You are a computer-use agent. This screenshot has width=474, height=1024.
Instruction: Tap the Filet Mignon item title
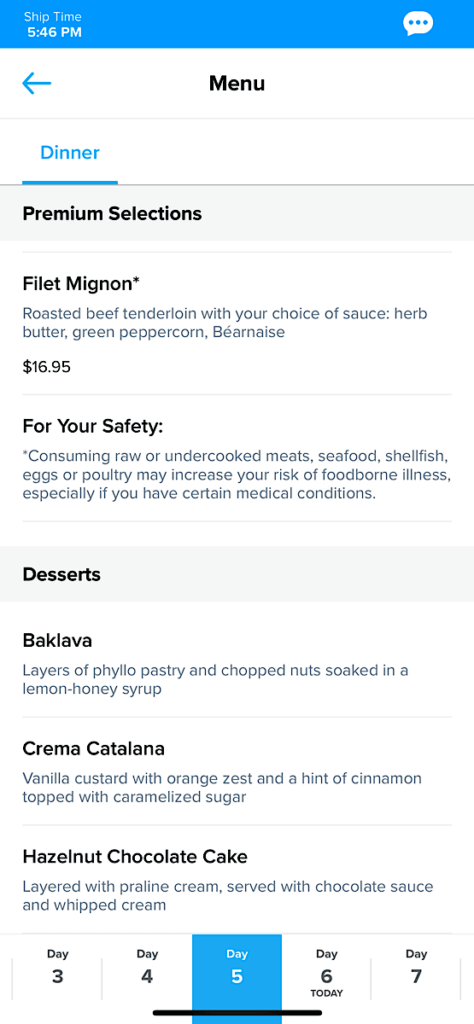point(82,283)
